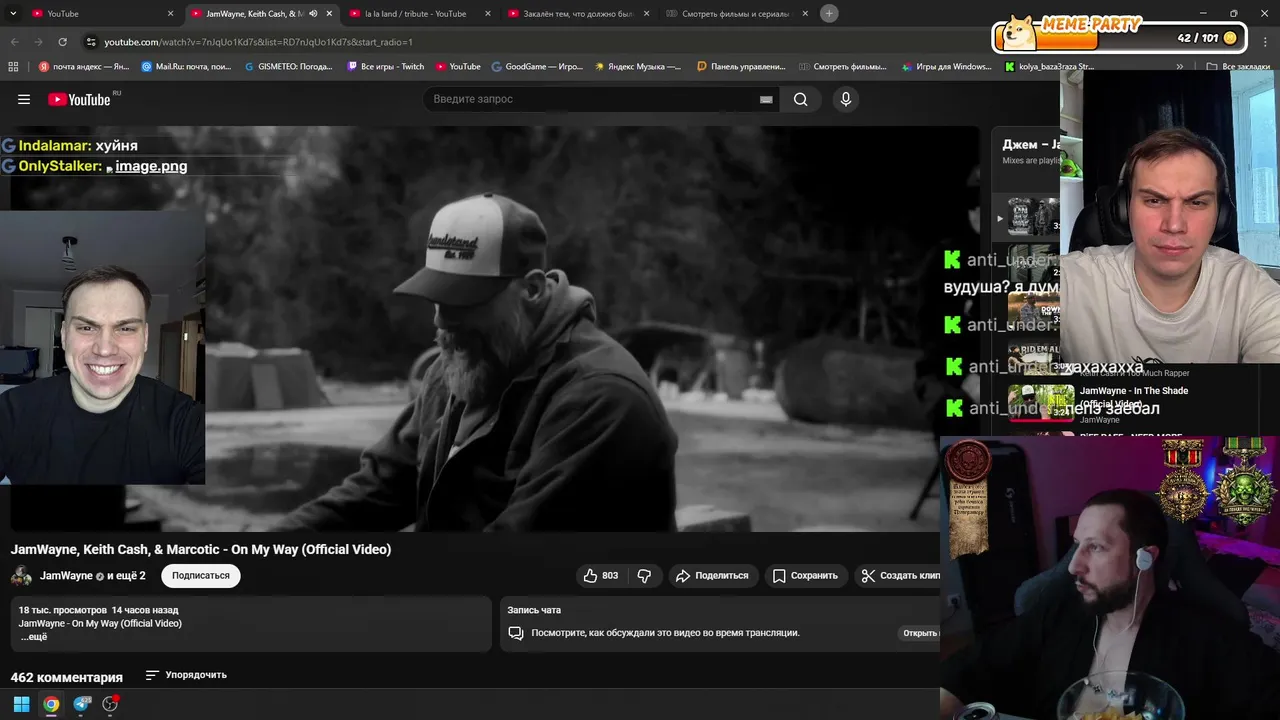Open the 'YouTube' bookmark
The height and width of the screenshot is (720, 1280).
pyautogui.click(x=458, y=67)
